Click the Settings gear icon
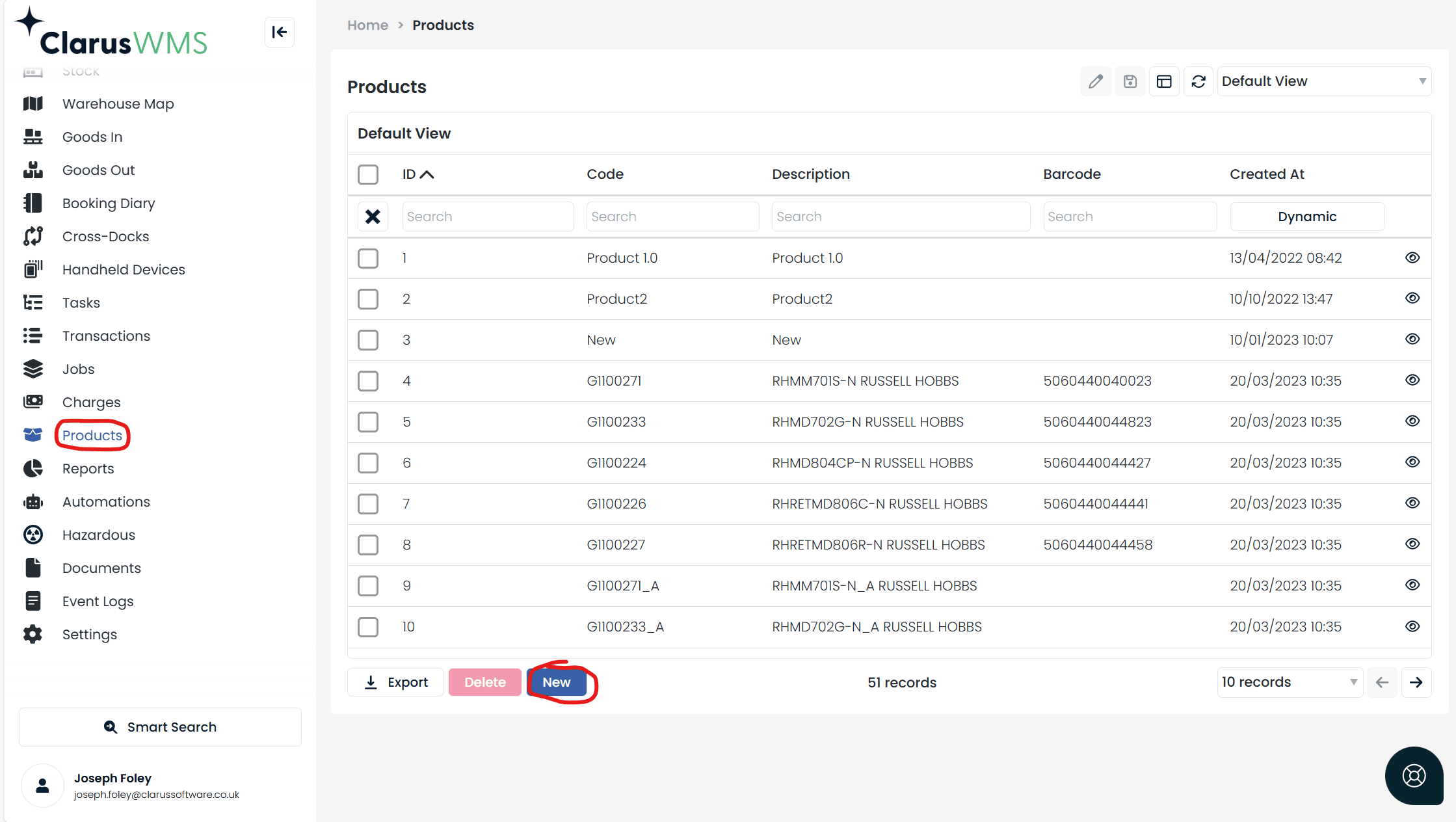 pos(33,635)
